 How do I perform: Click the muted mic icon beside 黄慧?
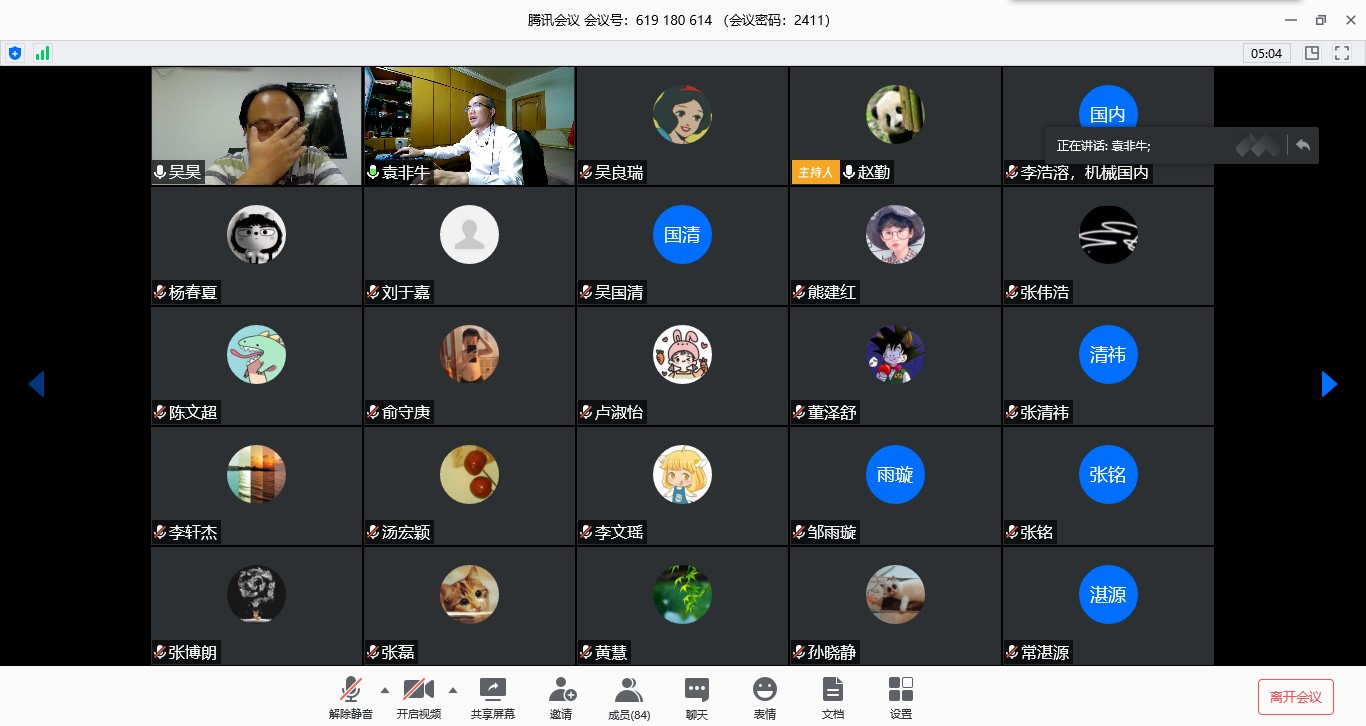pyautogui.click(x=586, y=652)
